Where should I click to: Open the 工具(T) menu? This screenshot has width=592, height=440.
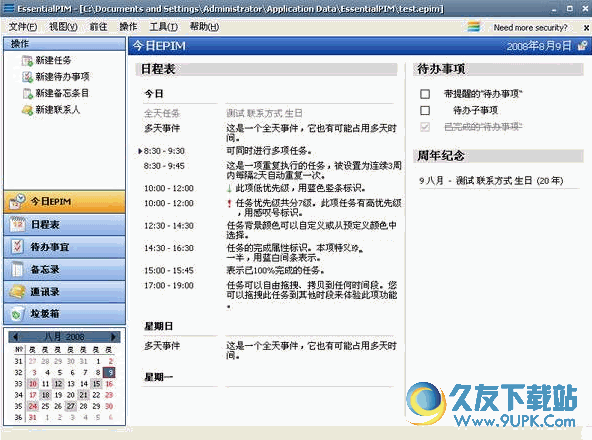(x=163, y=27)
